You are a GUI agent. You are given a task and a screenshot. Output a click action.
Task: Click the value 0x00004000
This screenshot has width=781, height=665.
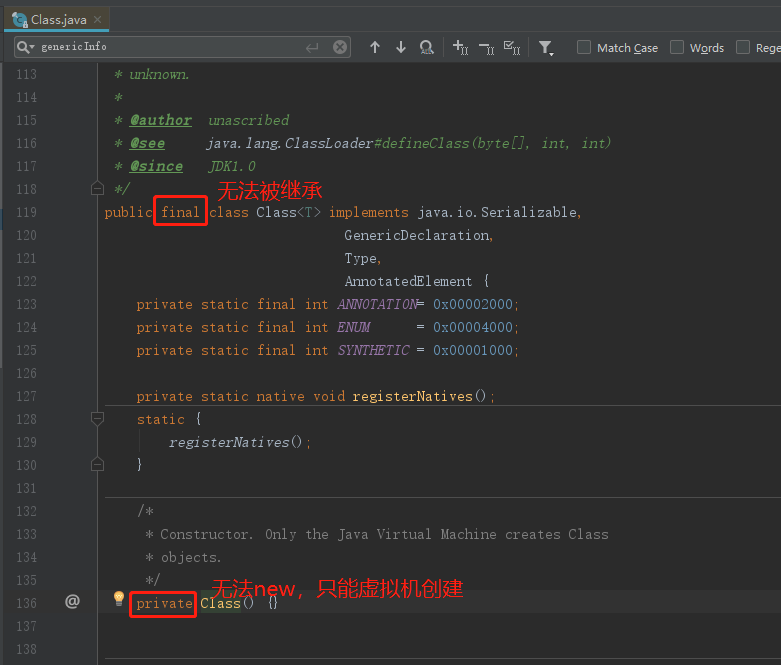pyautogui.click(x=473, y=327)
